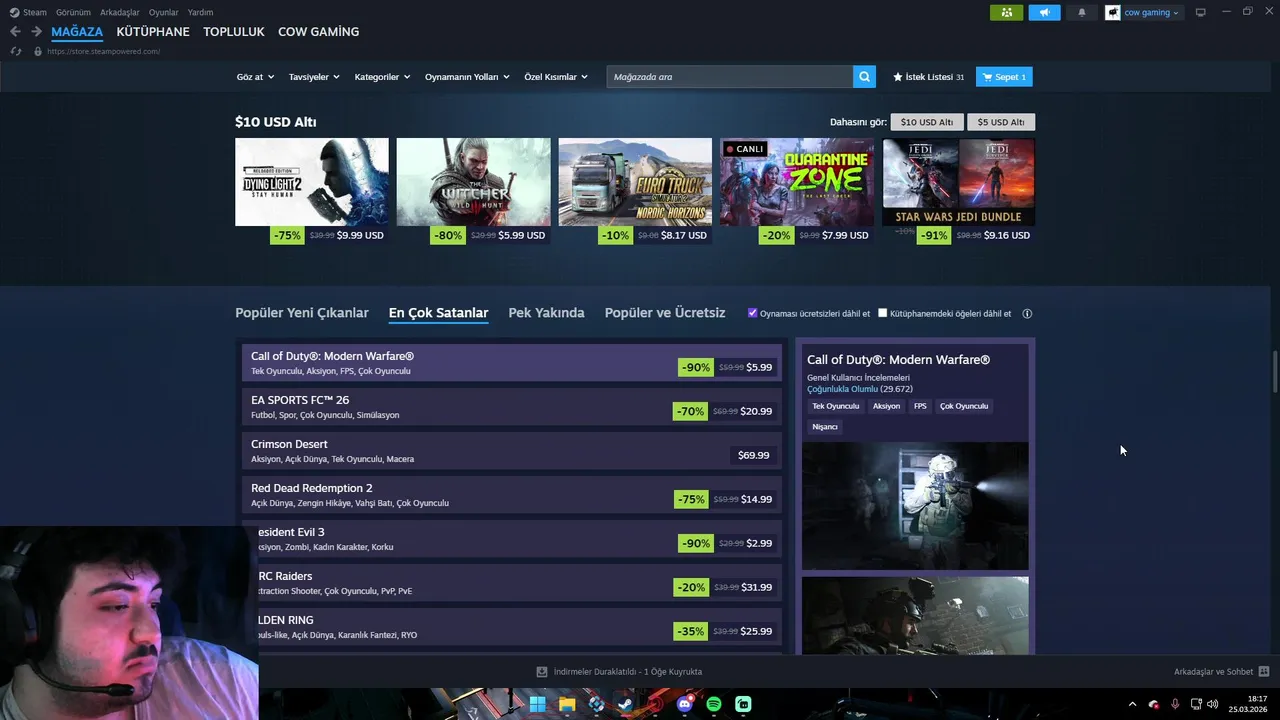Image resolution: width=1280 pixels, height=720 pixels.
Task: Check 'Kütüphanemdeki öğeleri dâhil et' checkbox
Action: pos(883,313)
